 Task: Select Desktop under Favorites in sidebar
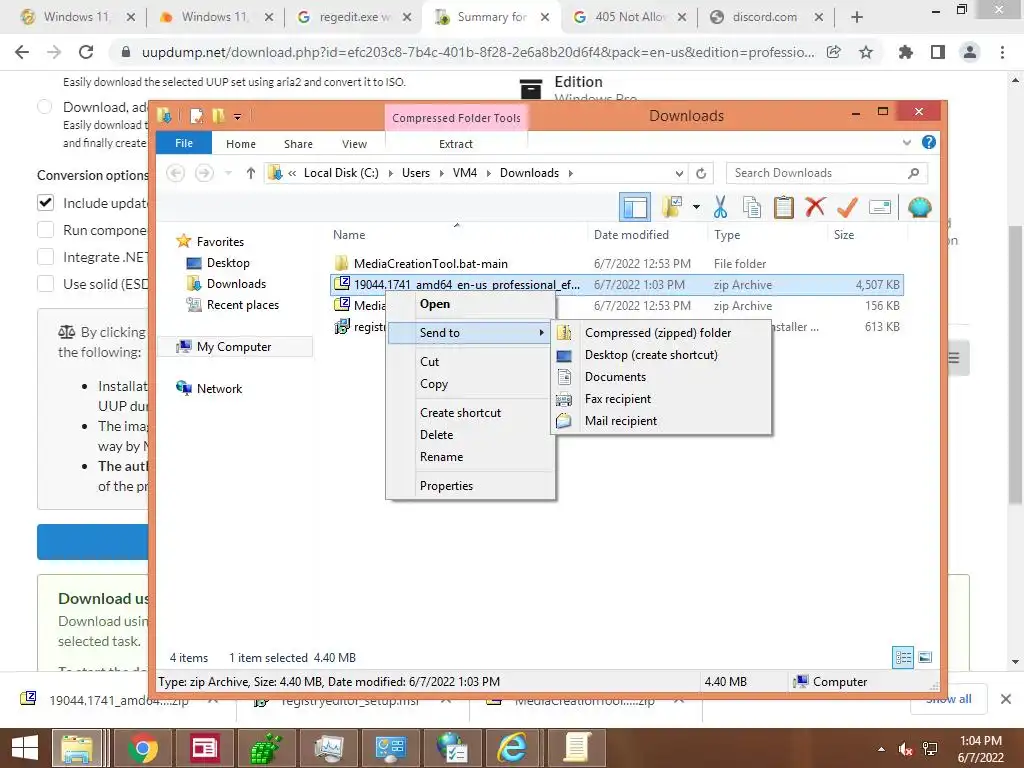[228, 263]
